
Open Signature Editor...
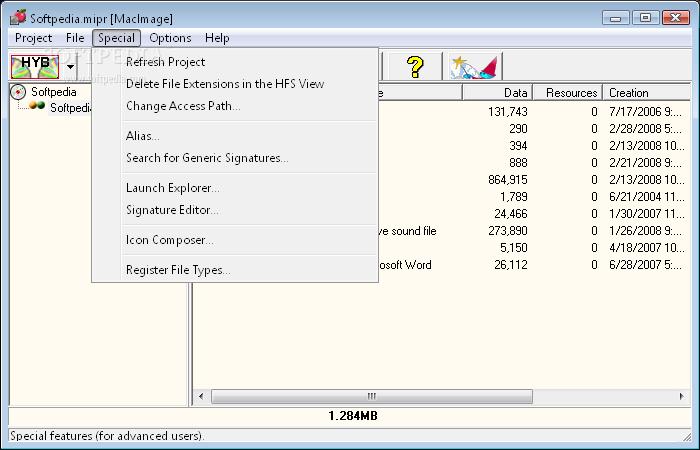pos(235,210)
